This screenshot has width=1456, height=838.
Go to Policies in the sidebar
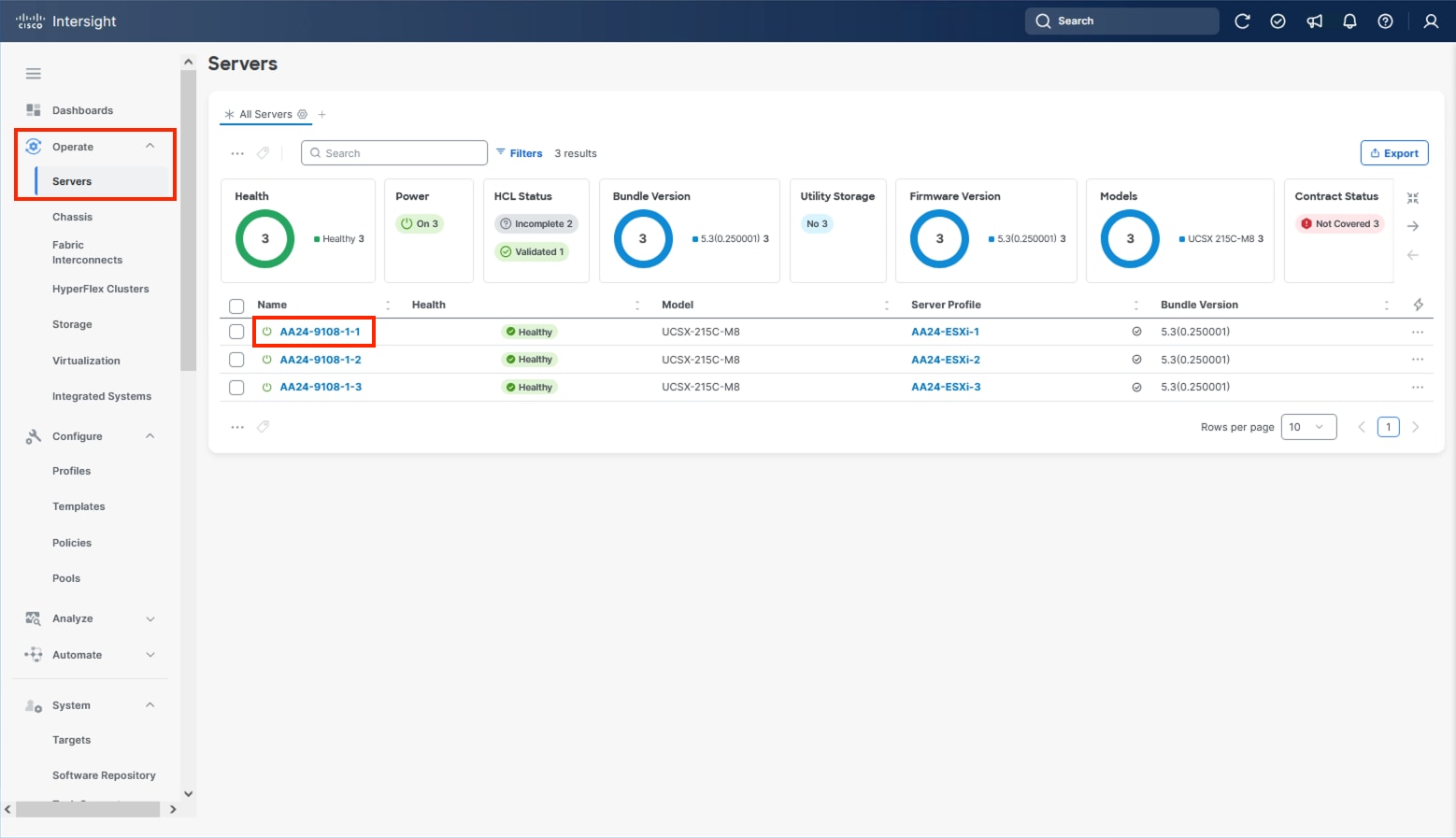(72, 543)
